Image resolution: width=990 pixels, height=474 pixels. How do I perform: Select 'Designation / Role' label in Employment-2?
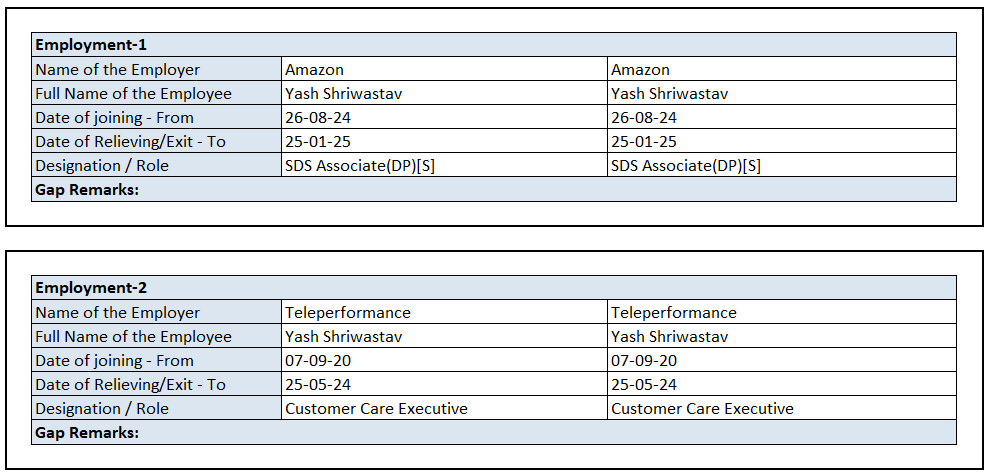(102, 409)
